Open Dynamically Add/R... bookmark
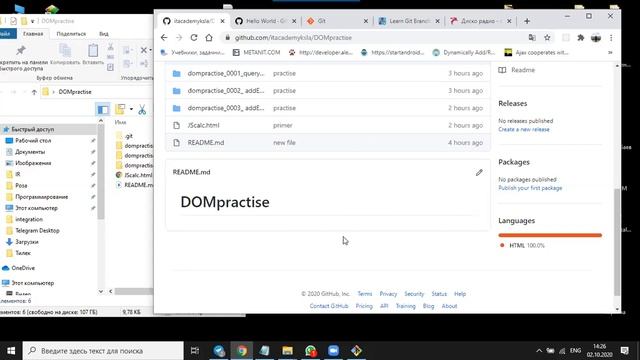Screen dimensions: 640x360 coord(463,53)
